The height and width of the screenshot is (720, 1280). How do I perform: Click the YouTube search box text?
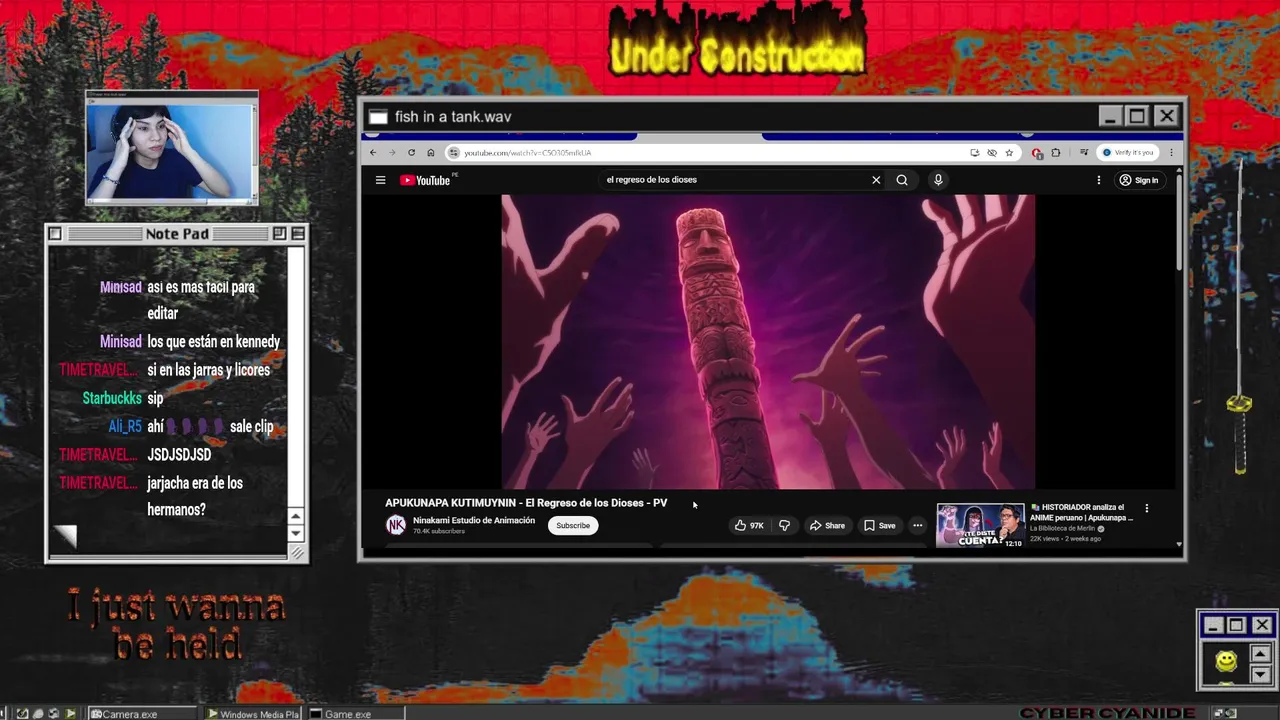click(651, 180)
